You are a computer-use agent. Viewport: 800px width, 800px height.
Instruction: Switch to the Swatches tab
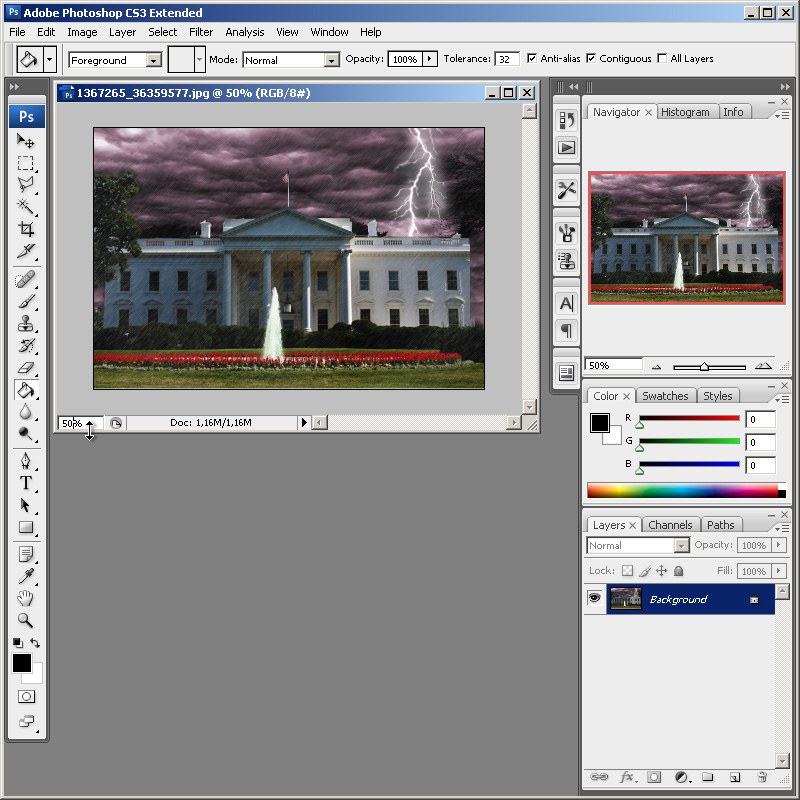click(x=665, y=396)
